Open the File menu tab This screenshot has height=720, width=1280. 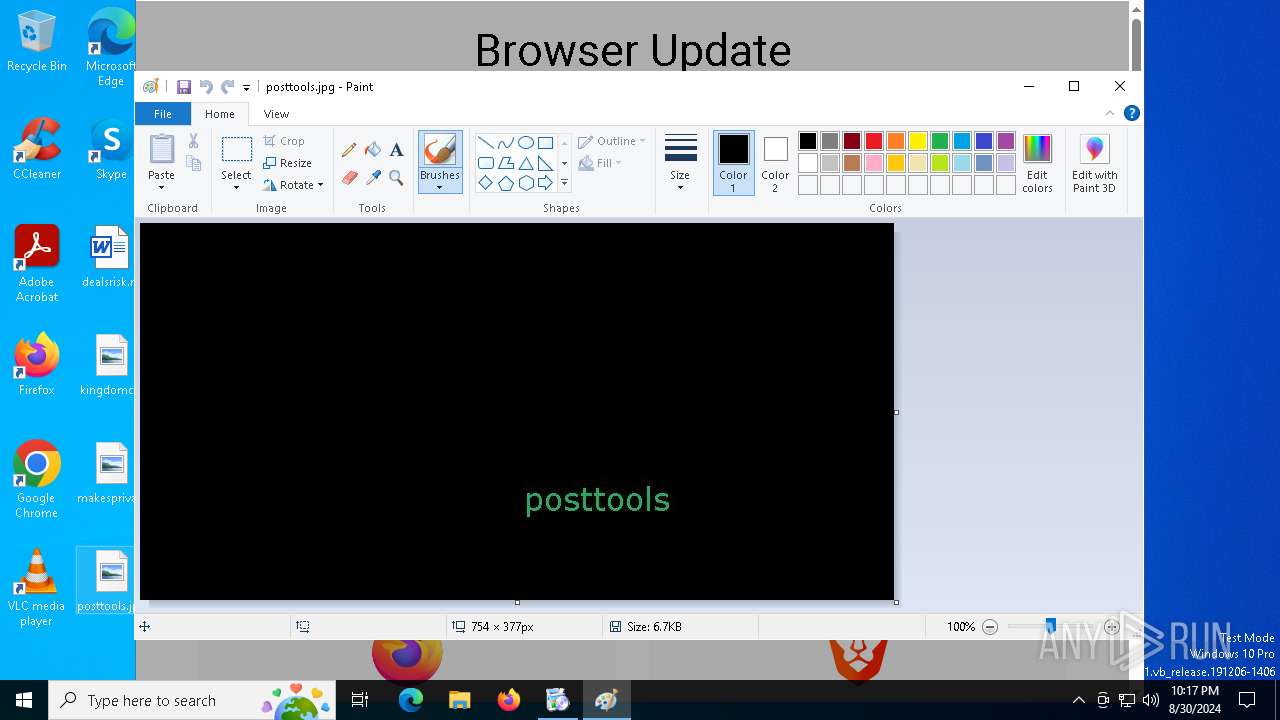pos(162,114)
